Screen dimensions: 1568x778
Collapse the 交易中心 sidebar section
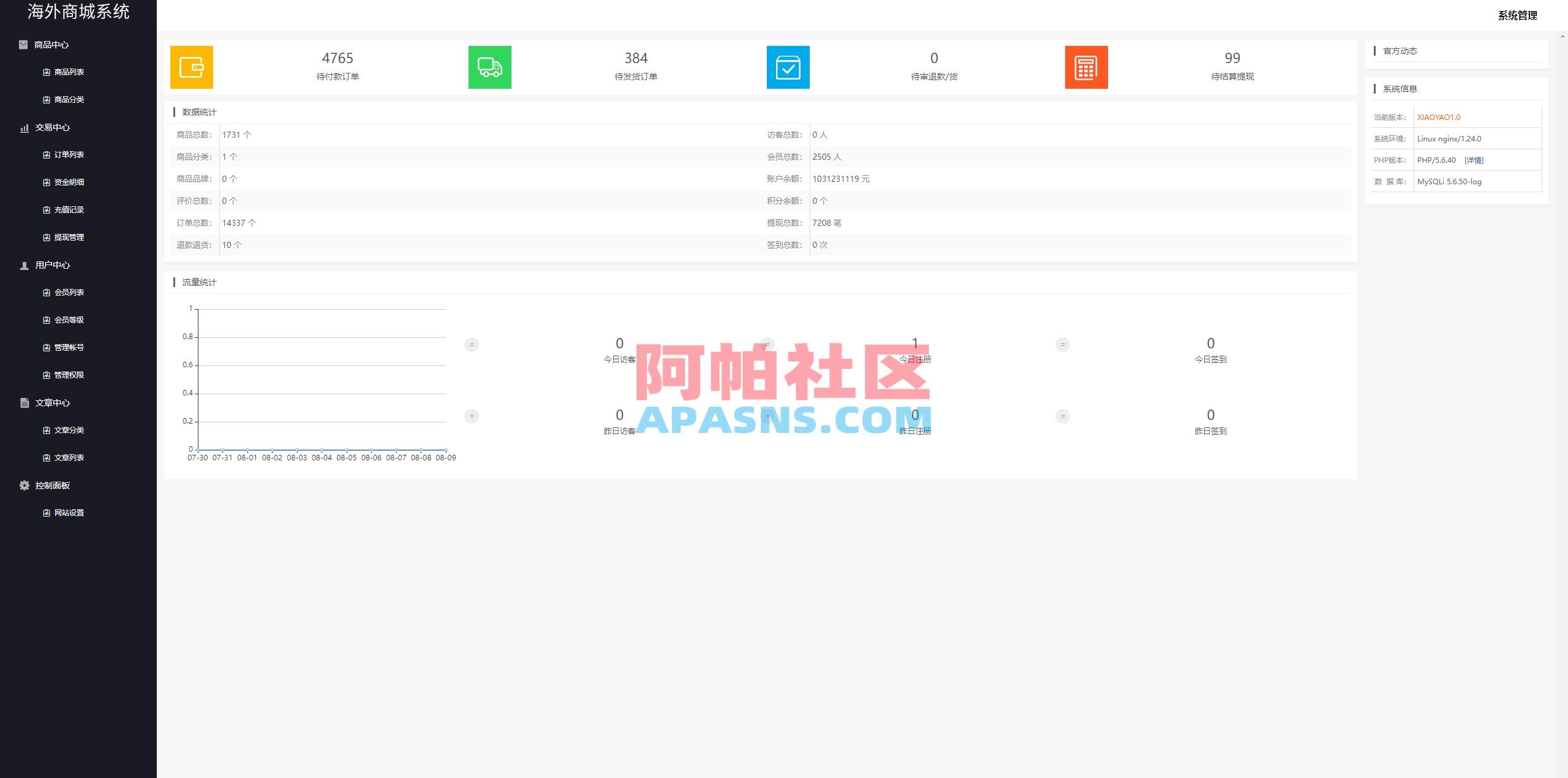(53, 127)
